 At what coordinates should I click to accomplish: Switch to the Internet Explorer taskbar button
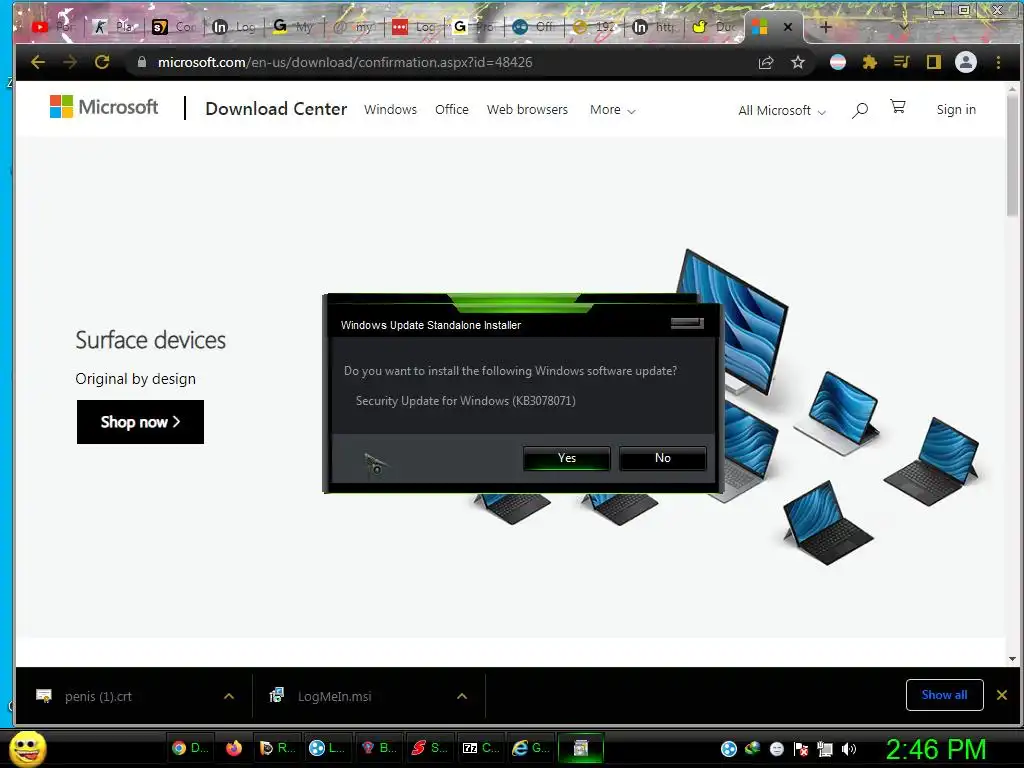tap(530, 748)
